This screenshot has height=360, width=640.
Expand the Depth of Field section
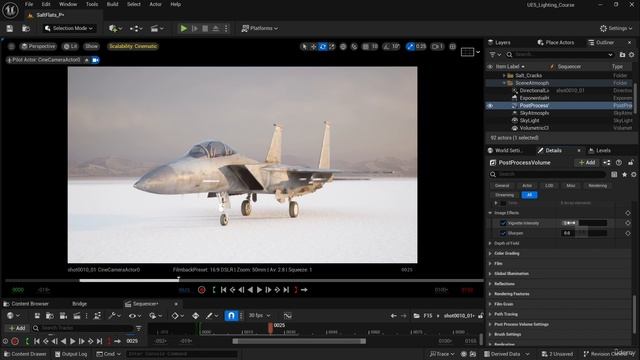[490, 243]
